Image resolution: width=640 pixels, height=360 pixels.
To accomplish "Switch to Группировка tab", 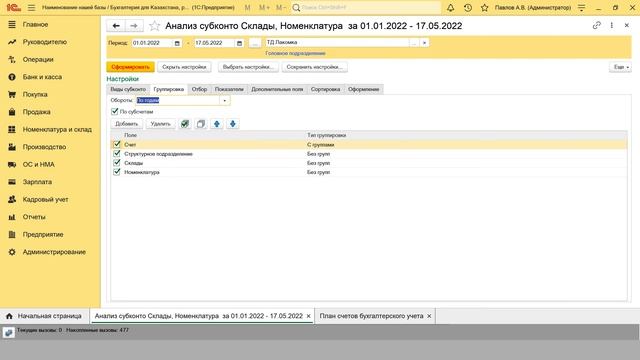I will tap(169, 89).
